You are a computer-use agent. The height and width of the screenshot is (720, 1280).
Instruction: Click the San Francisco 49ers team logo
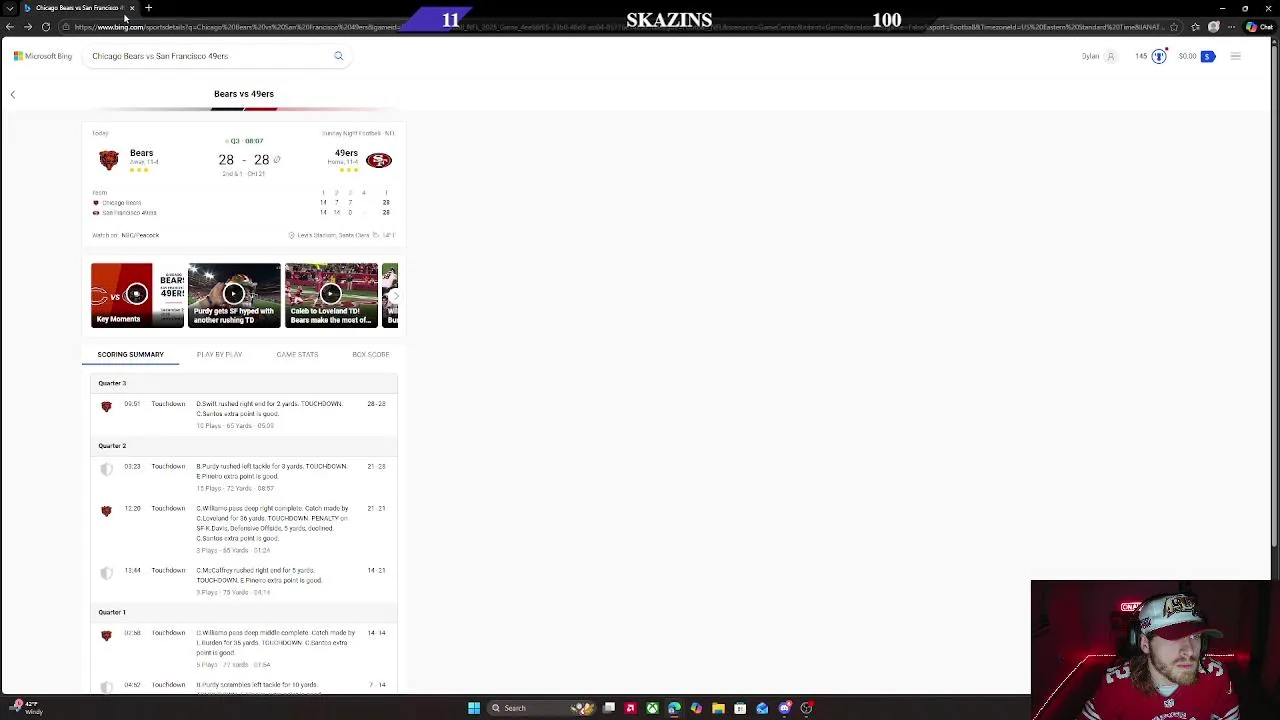[x=379, y=160]
